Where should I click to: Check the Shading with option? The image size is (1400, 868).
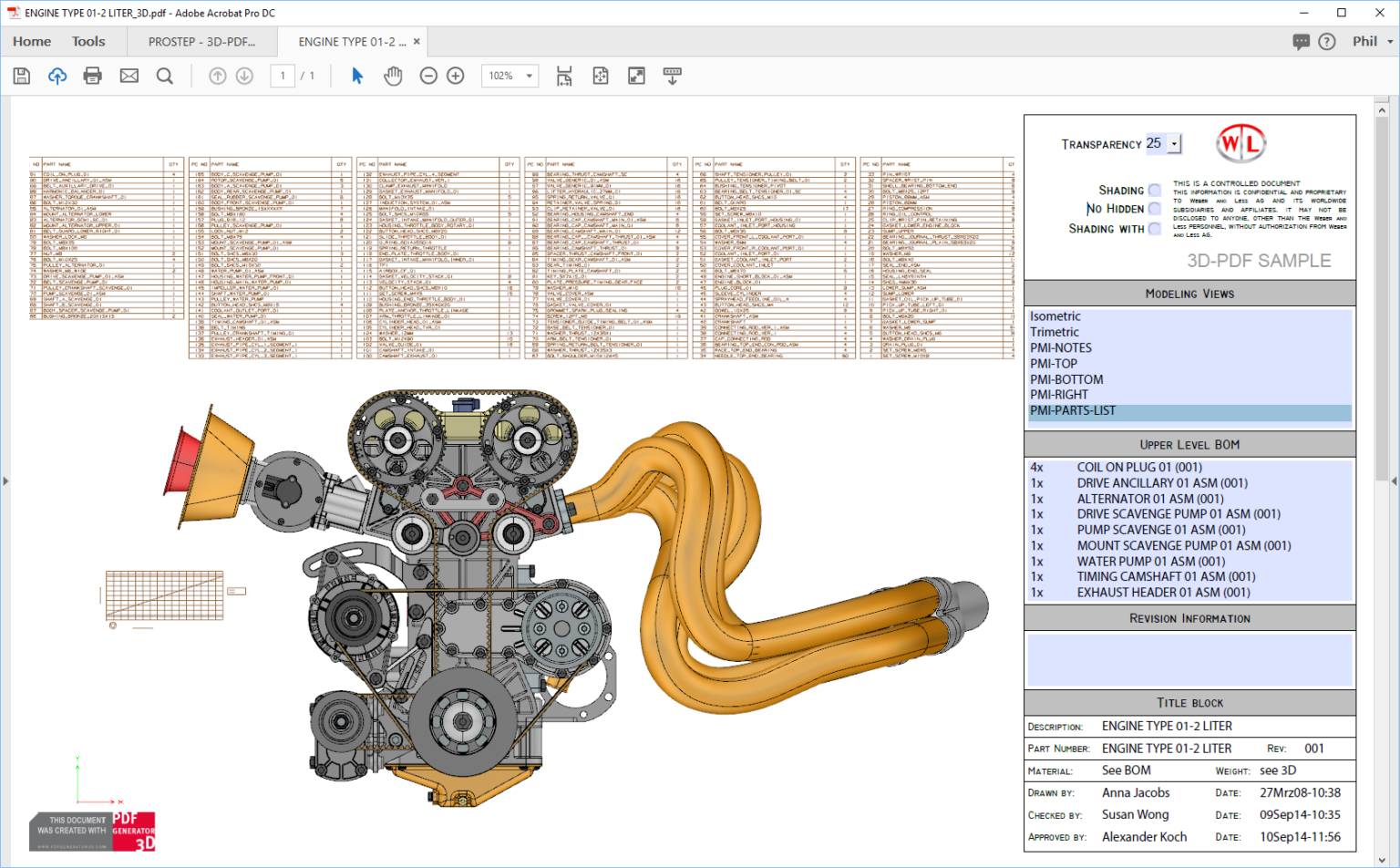(1154, 228)
